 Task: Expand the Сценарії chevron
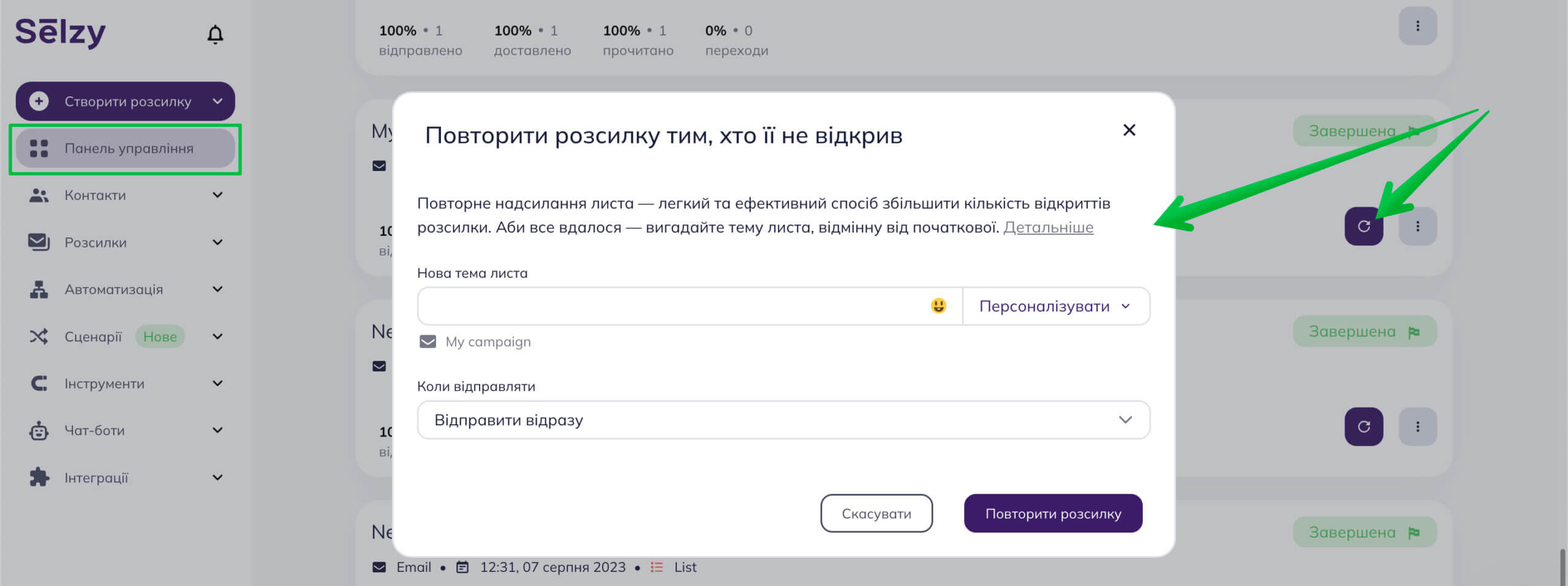[217, 336]
